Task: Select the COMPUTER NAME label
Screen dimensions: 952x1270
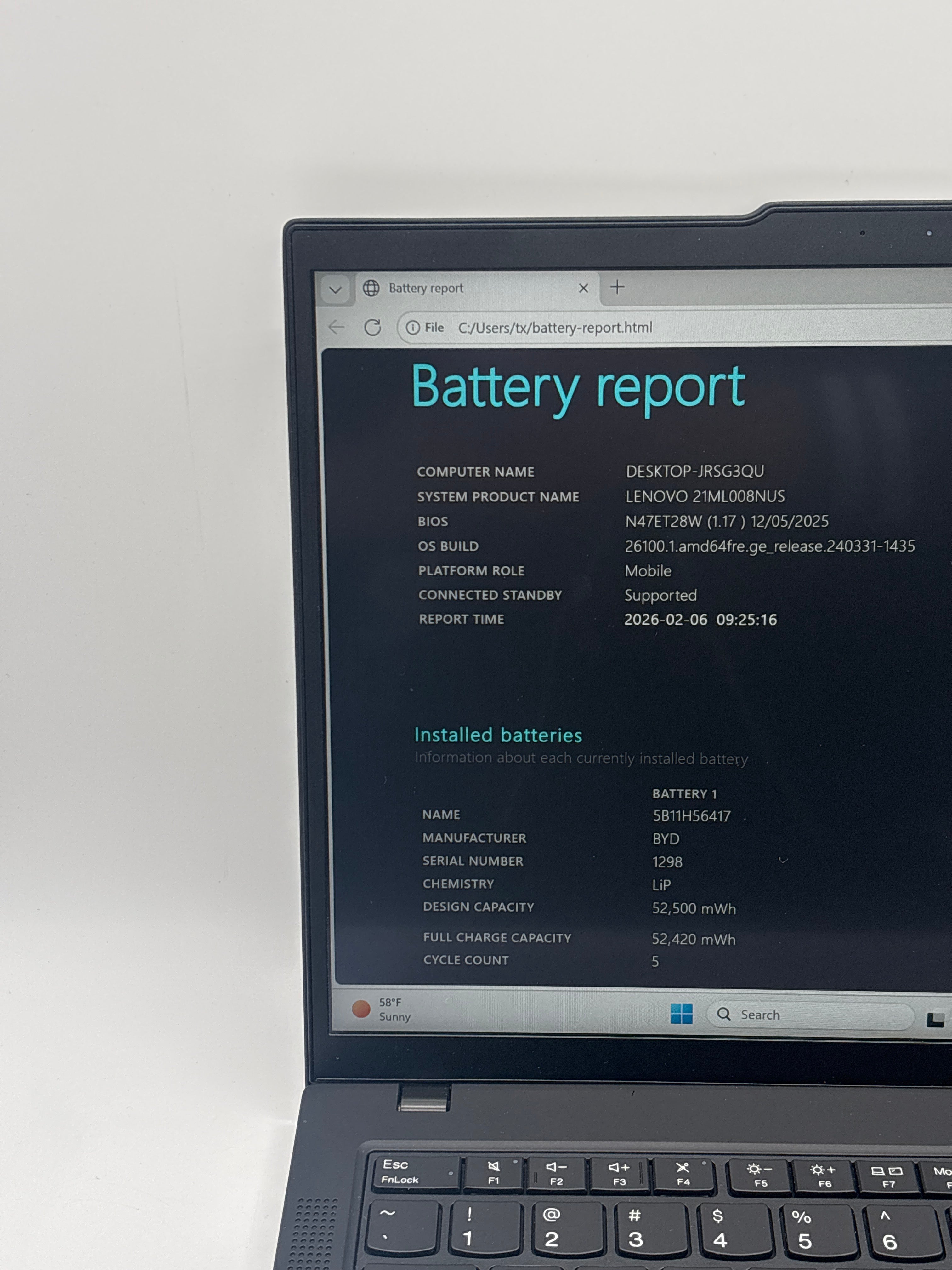Action: tap(476, 472)
